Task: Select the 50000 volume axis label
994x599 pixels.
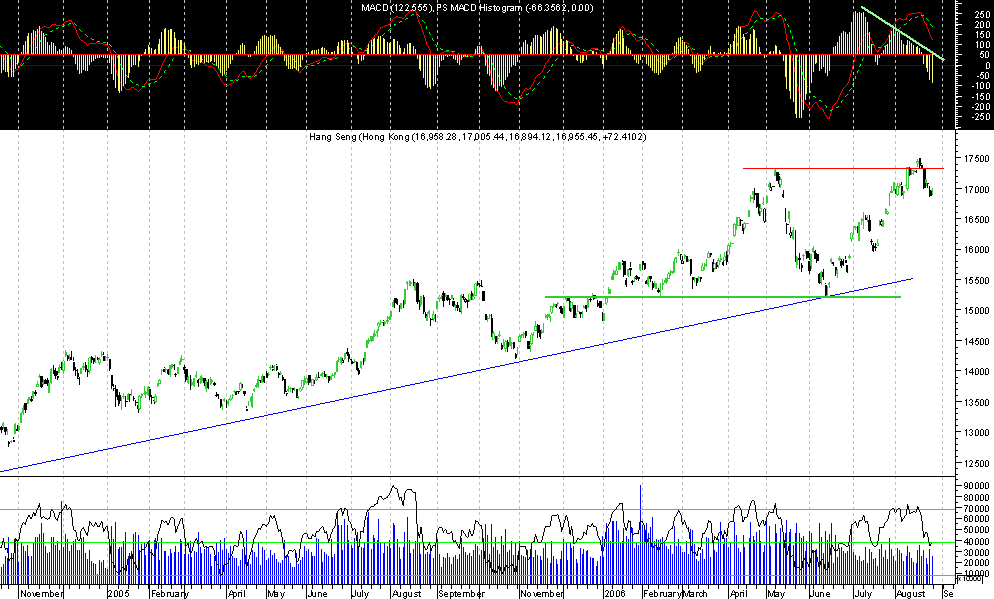Action: [976, 531]
